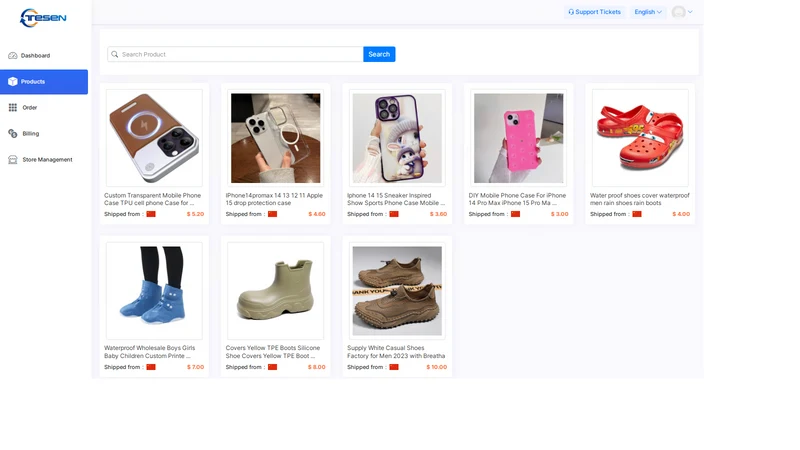This screenshot has height=450, width=800.
Task: Click the clear phone case product image
Action: [x=276, y=138]
